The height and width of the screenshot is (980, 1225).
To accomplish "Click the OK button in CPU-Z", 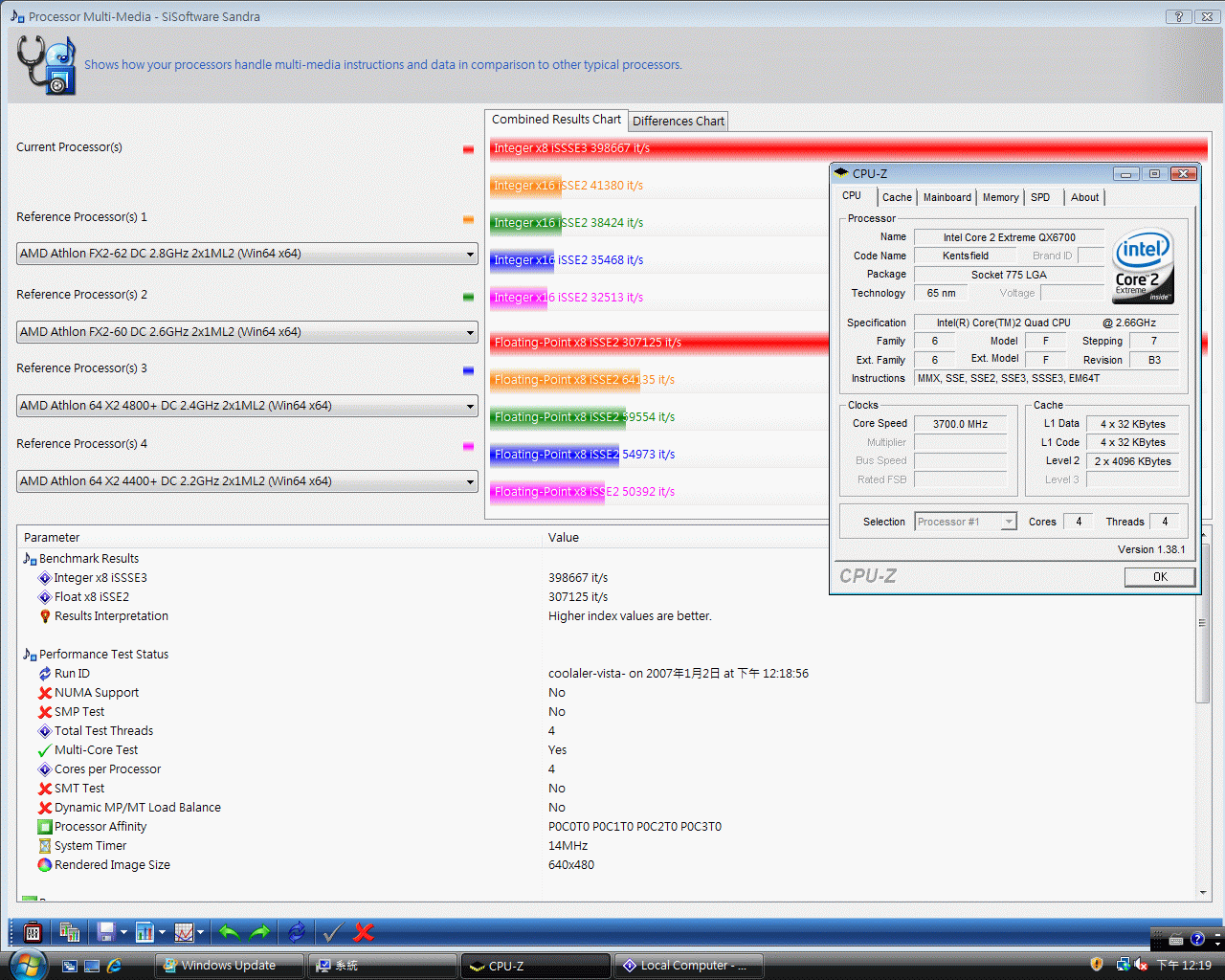I will pos(1160,577).
